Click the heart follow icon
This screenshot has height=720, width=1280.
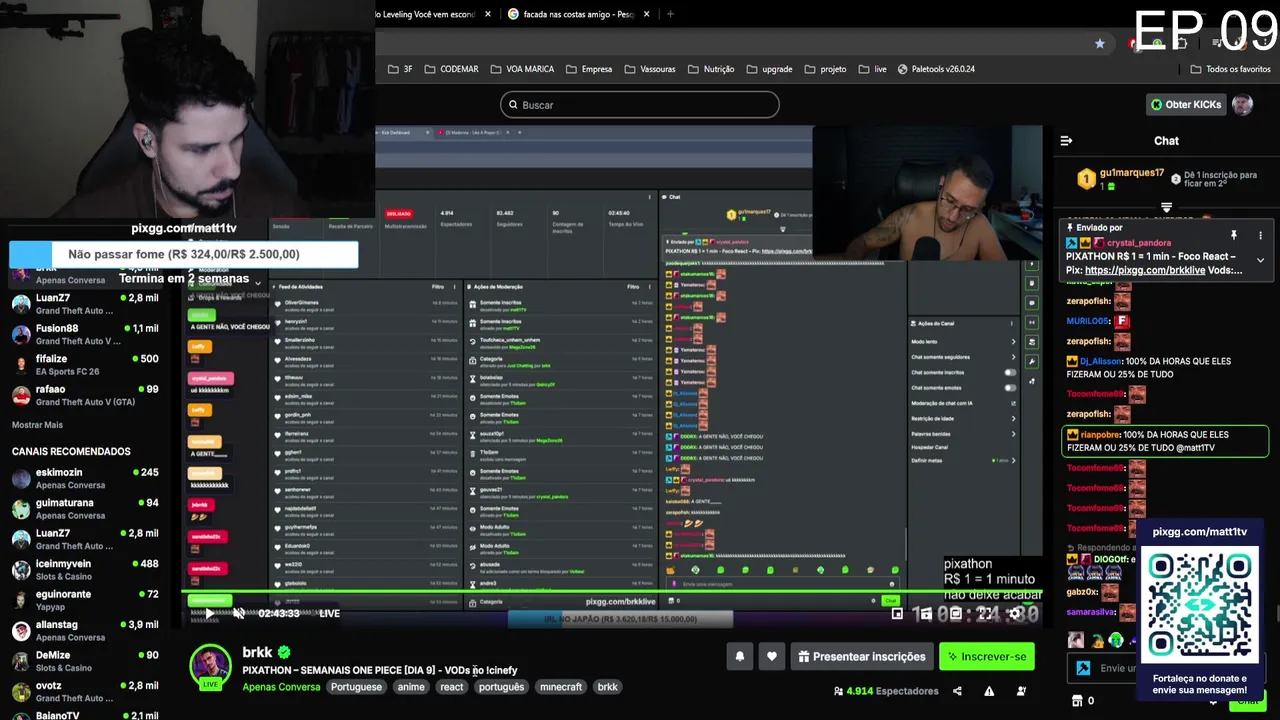771,657
